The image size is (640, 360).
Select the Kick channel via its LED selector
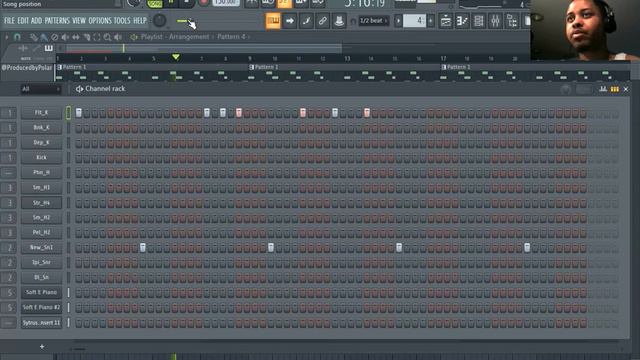point(68,158)
